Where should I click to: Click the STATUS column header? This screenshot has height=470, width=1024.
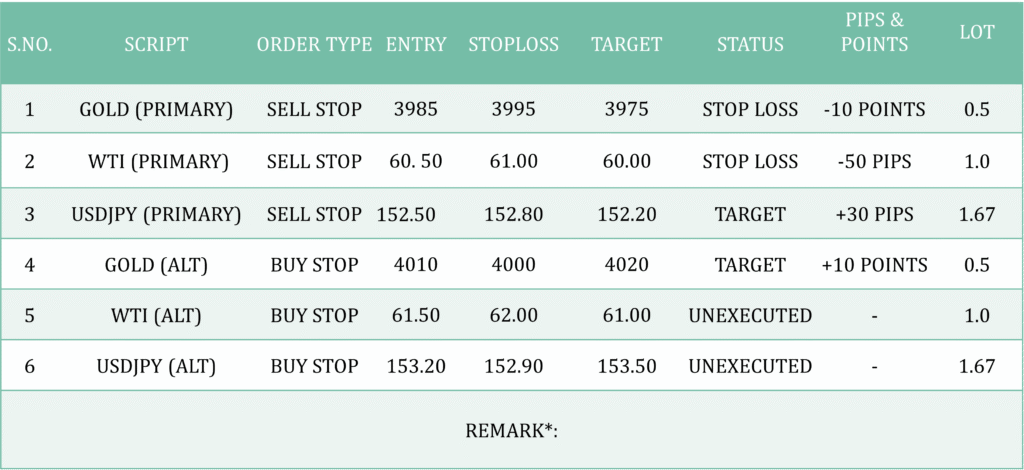point(750,45)
